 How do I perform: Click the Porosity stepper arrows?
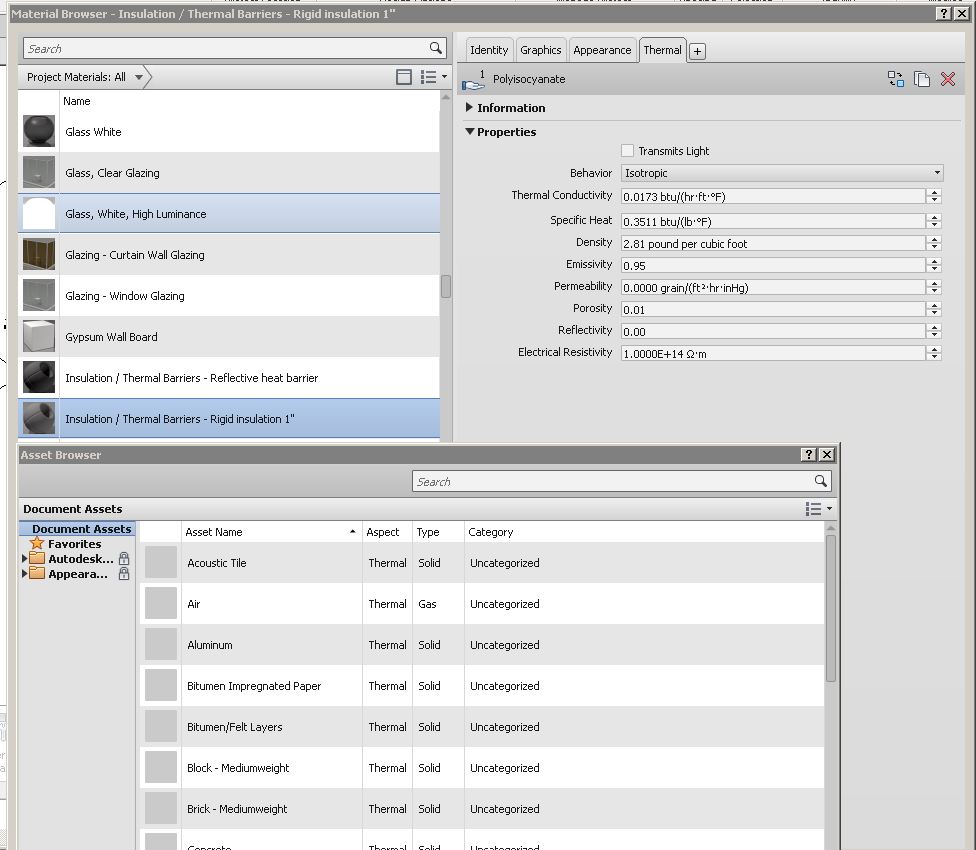tap(934, 309)
